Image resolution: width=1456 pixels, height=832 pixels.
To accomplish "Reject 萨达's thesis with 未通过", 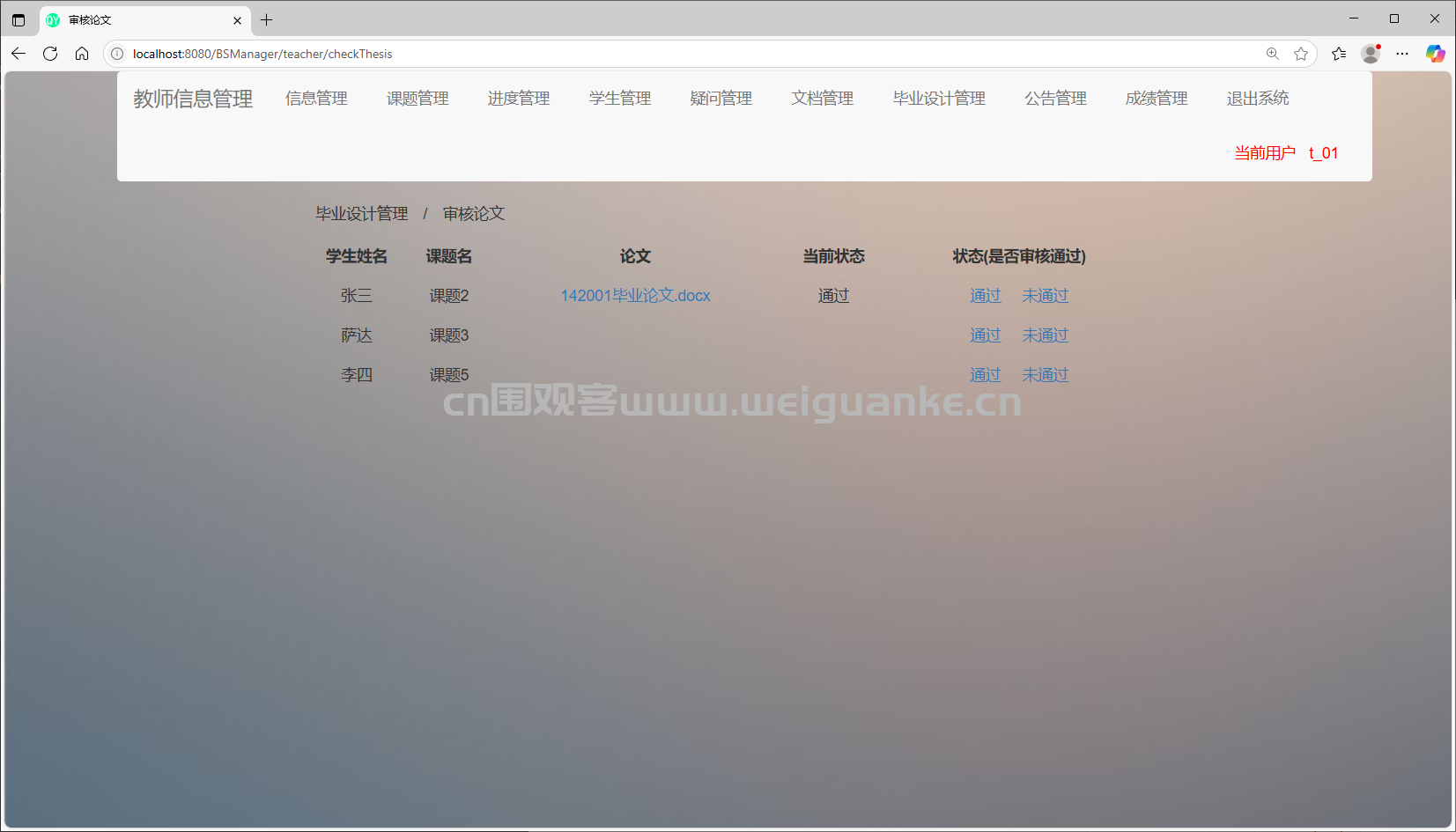I will tap(1046, 335).
